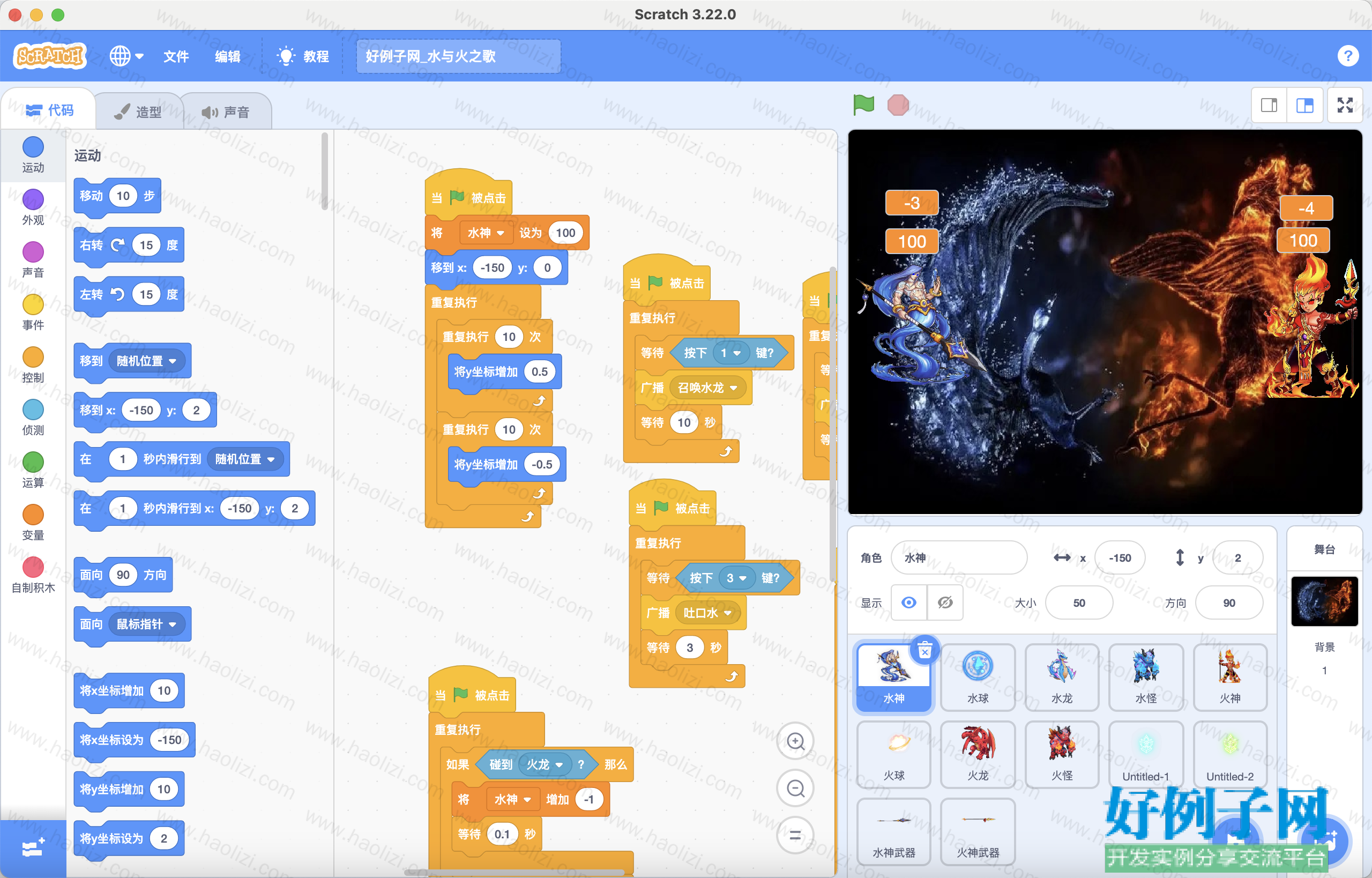This screenshot has width=1372, height=878.
Task: Click the sprite name field 水神
Action: 959,557
